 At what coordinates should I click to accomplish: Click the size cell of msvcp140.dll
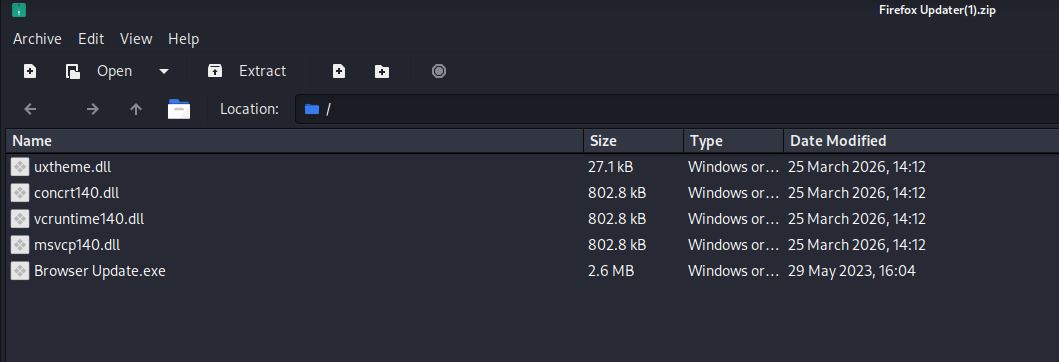[617, 244]
